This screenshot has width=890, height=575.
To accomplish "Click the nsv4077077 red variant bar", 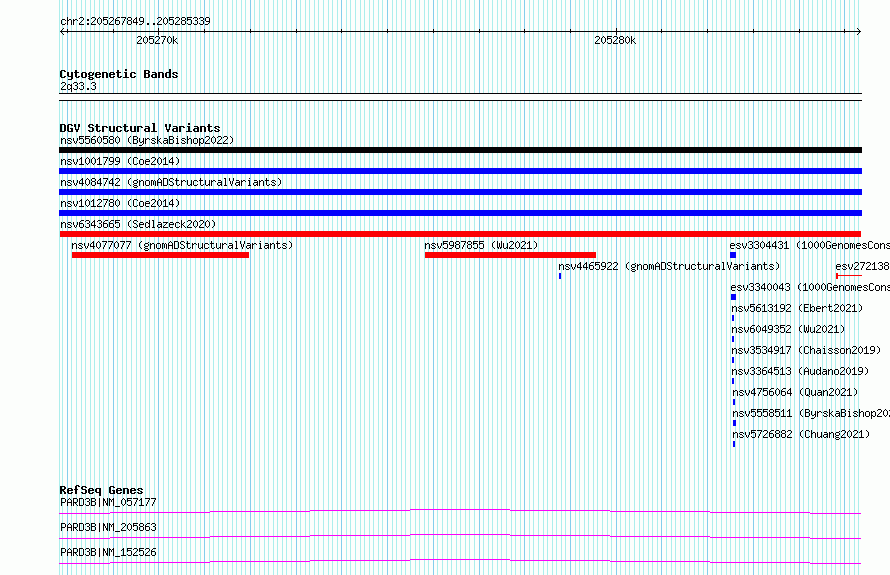I will click(161, 255).
